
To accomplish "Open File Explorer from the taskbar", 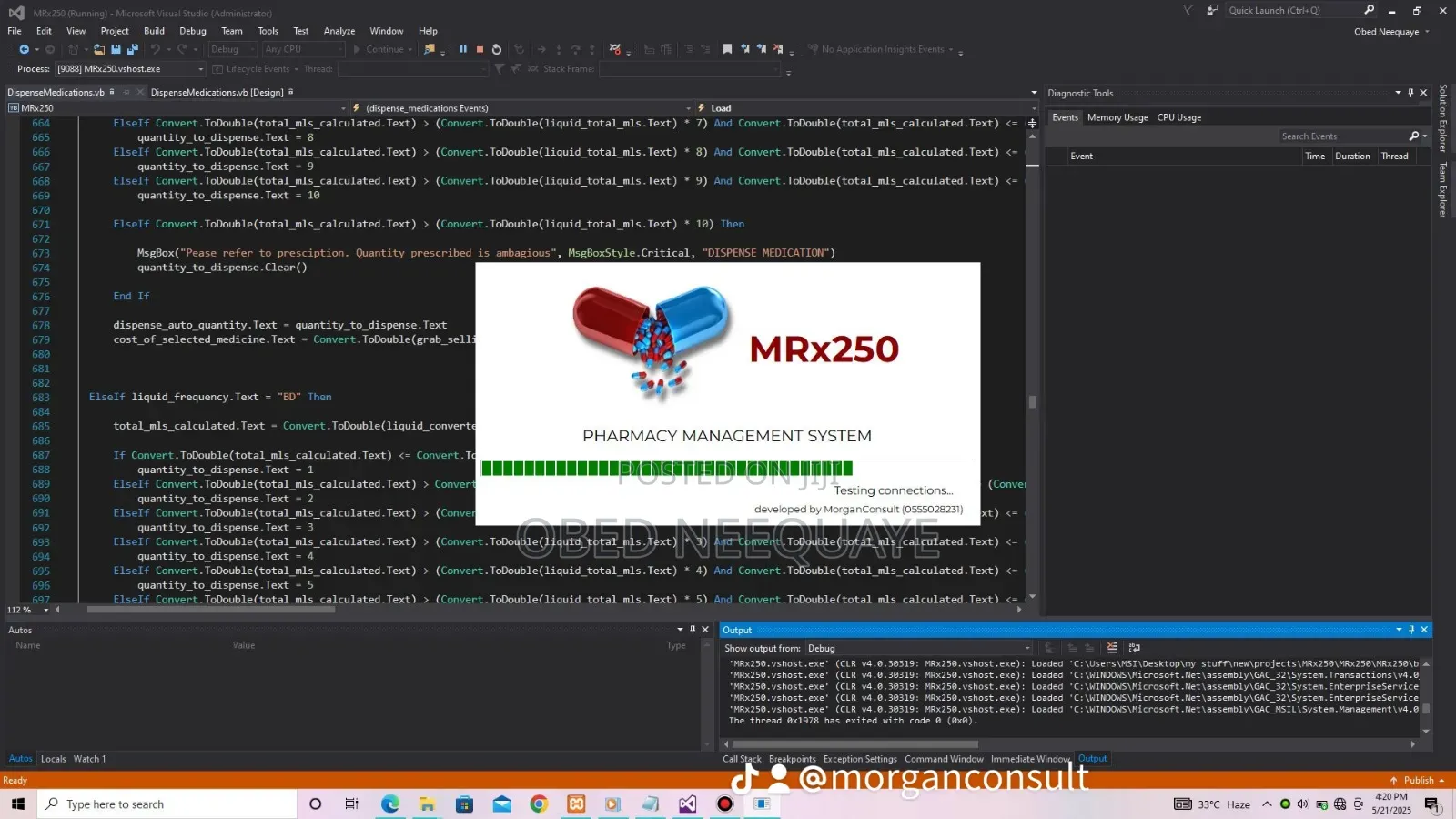I will pyautogui.click(x=427, y=804).
